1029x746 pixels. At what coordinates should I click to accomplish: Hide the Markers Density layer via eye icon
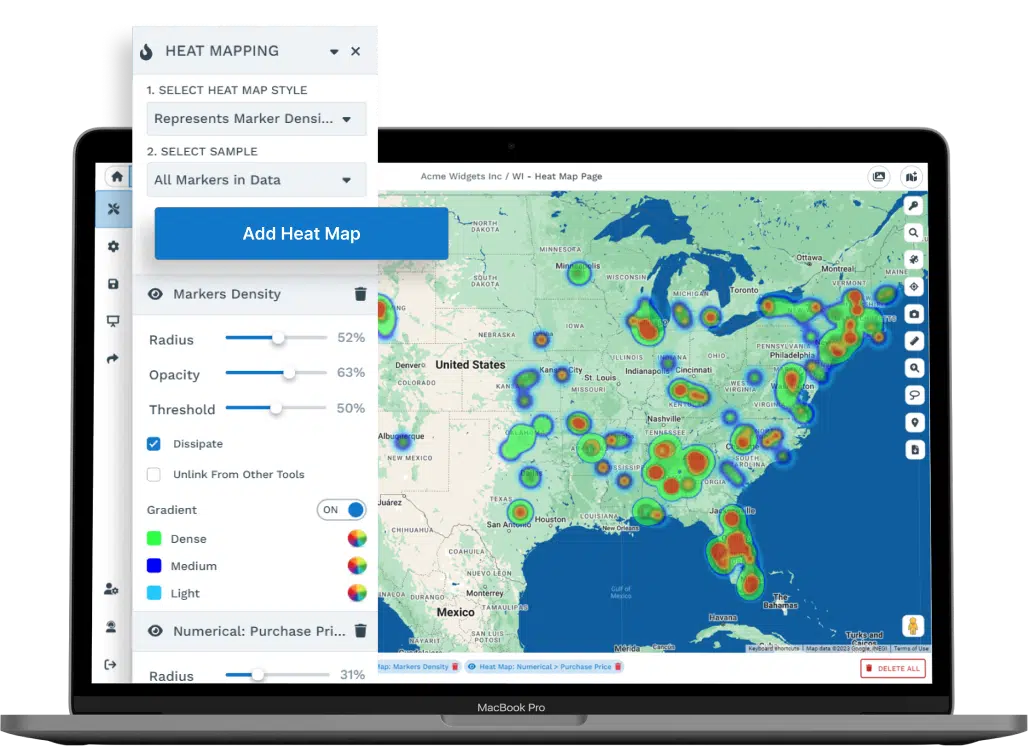coord(155,294)
